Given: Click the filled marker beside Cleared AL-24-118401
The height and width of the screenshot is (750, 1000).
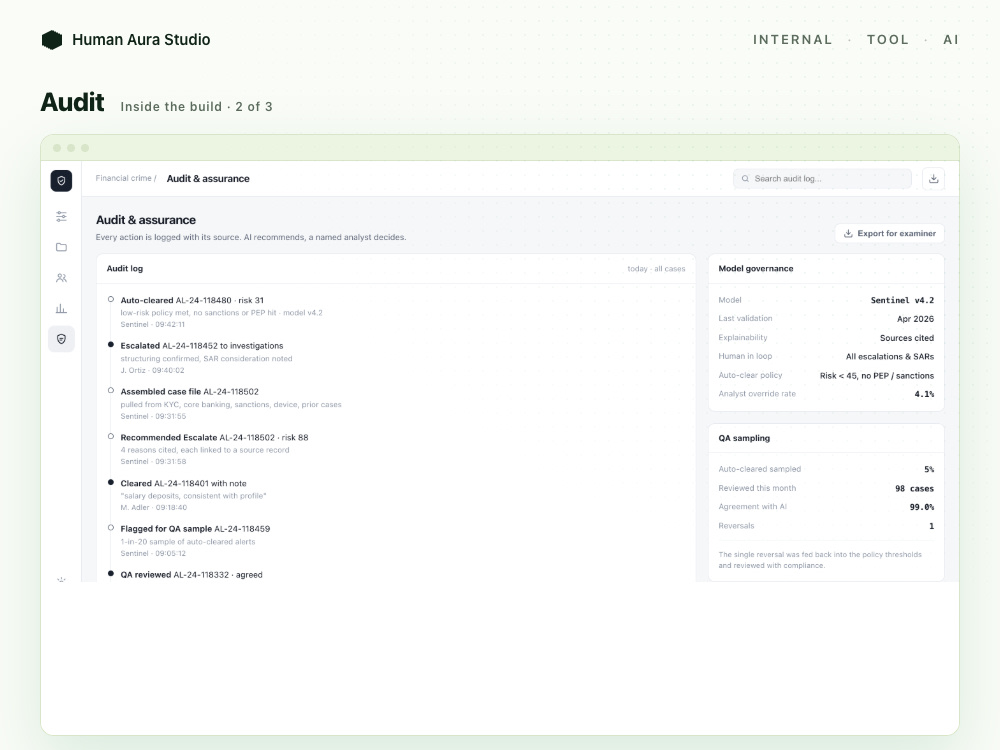Looking at the screenshot, I should point(111,482).
